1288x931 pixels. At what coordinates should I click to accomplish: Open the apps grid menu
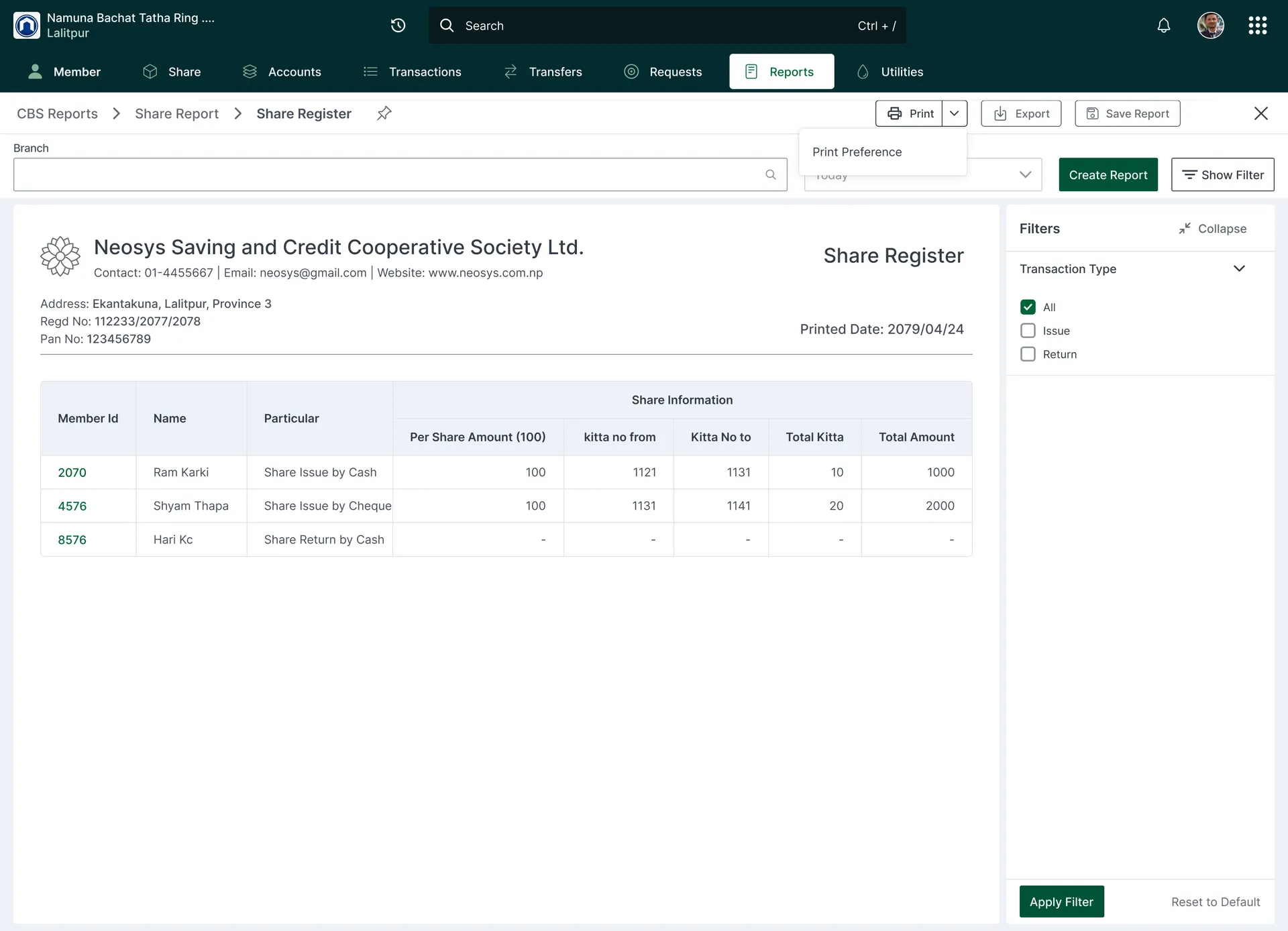coord(1258,25)
